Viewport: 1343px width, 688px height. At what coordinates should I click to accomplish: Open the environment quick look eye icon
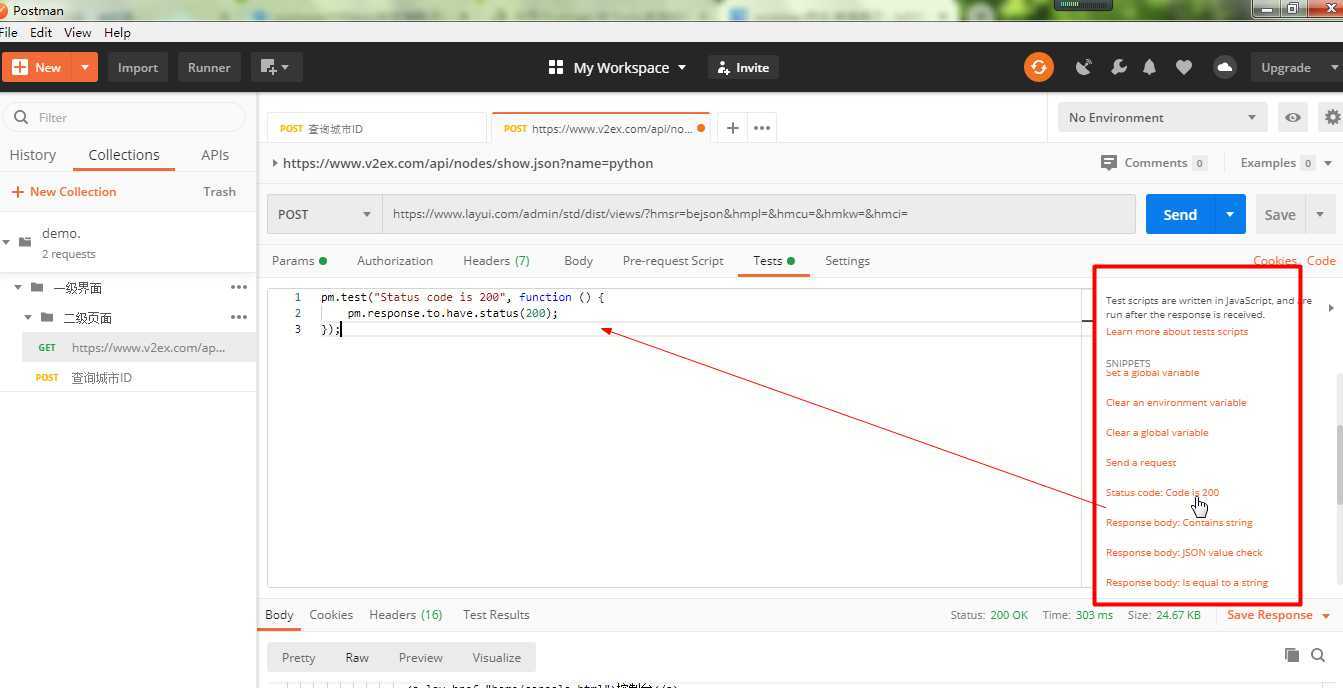[1293, 117]
